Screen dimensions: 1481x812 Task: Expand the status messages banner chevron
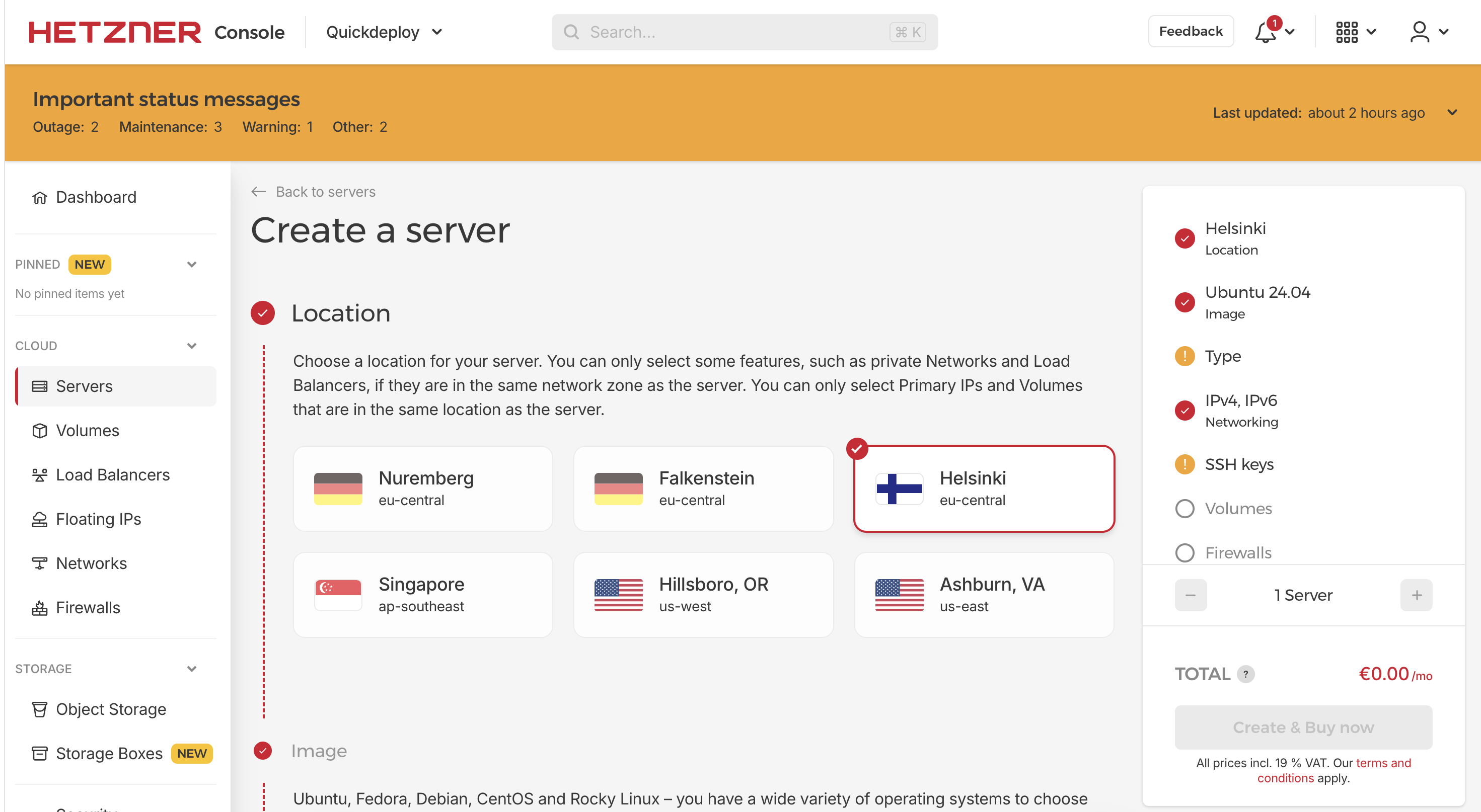tap(1452, 113)
